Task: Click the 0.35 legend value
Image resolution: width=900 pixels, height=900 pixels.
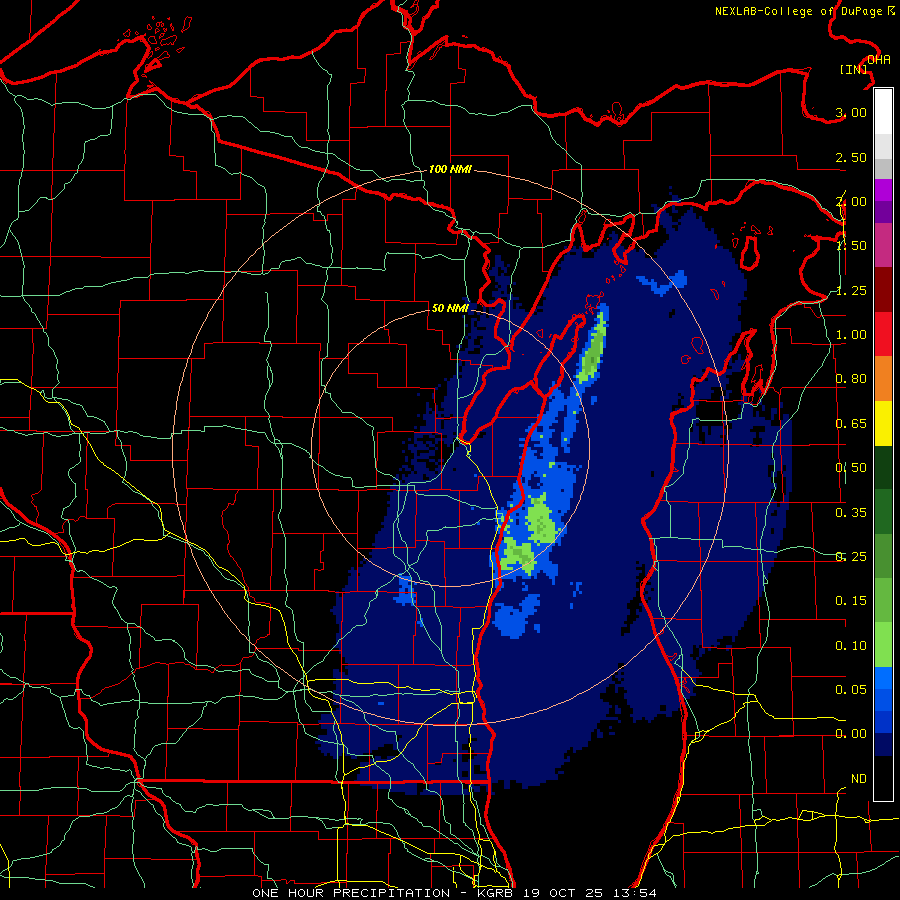Action: tap(851, 513)
